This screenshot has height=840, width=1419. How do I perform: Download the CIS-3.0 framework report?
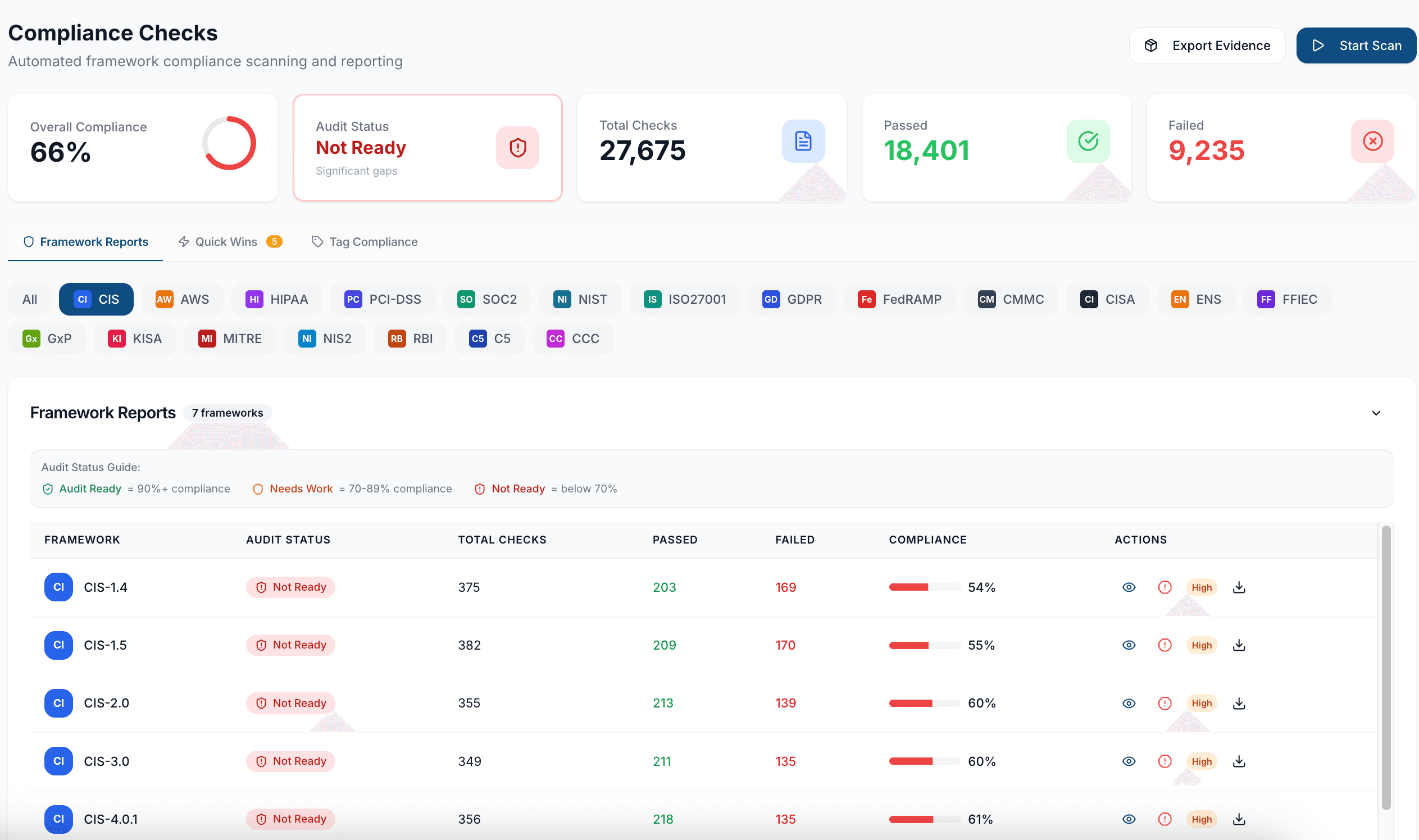(x=1238, y=761)
